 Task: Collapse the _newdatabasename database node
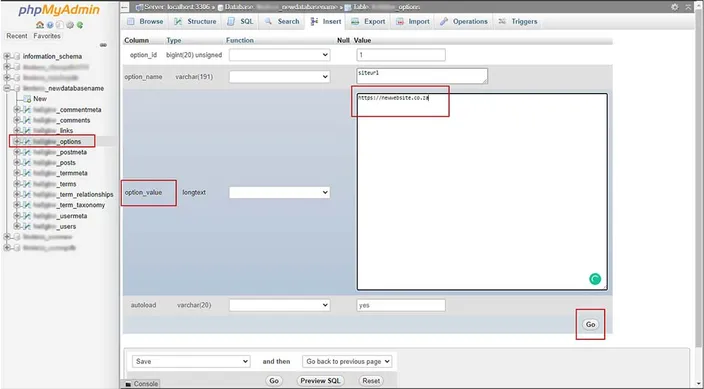(7, 88)
